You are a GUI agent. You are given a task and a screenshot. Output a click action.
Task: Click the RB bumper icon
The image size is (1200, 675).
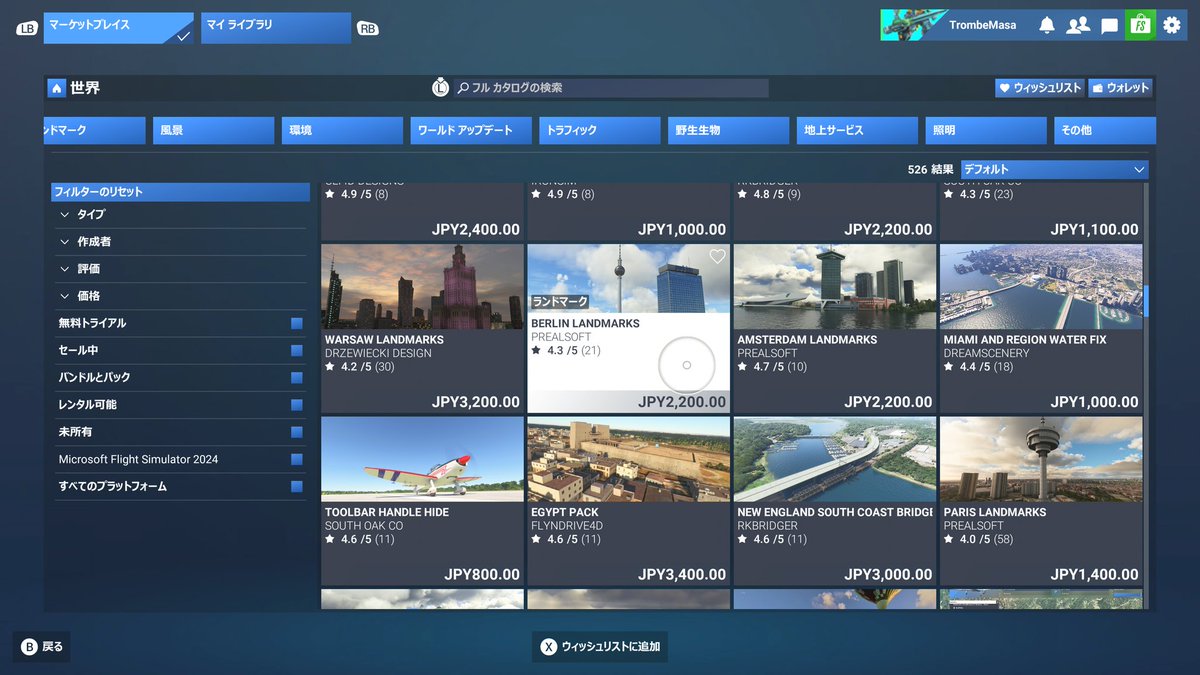(x=368, y=28)
